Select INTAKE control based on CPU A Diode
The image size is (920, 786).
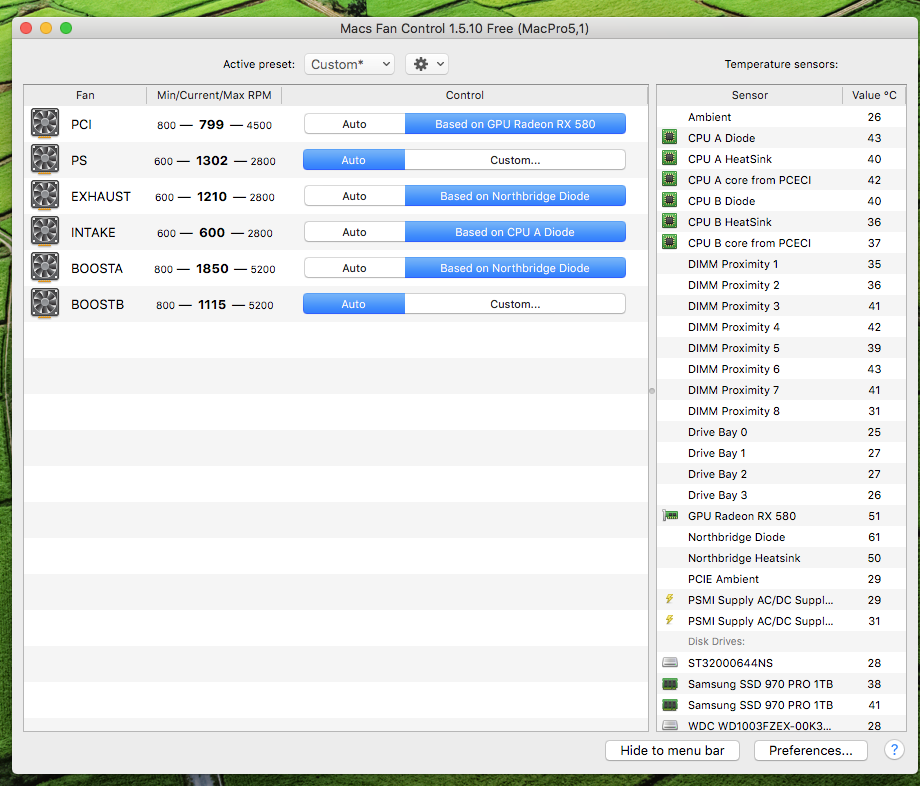point(515,232)
